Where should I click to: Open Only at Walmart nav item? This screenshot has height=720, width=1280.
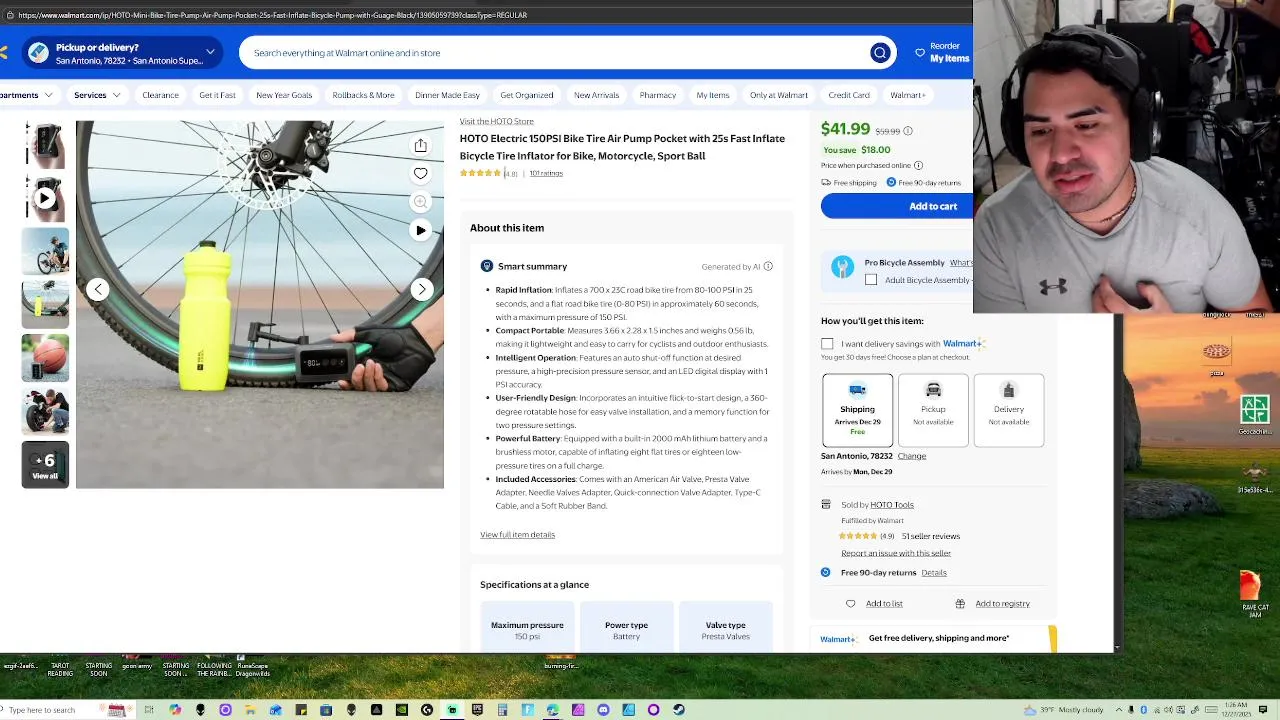(x=778, y=95)
